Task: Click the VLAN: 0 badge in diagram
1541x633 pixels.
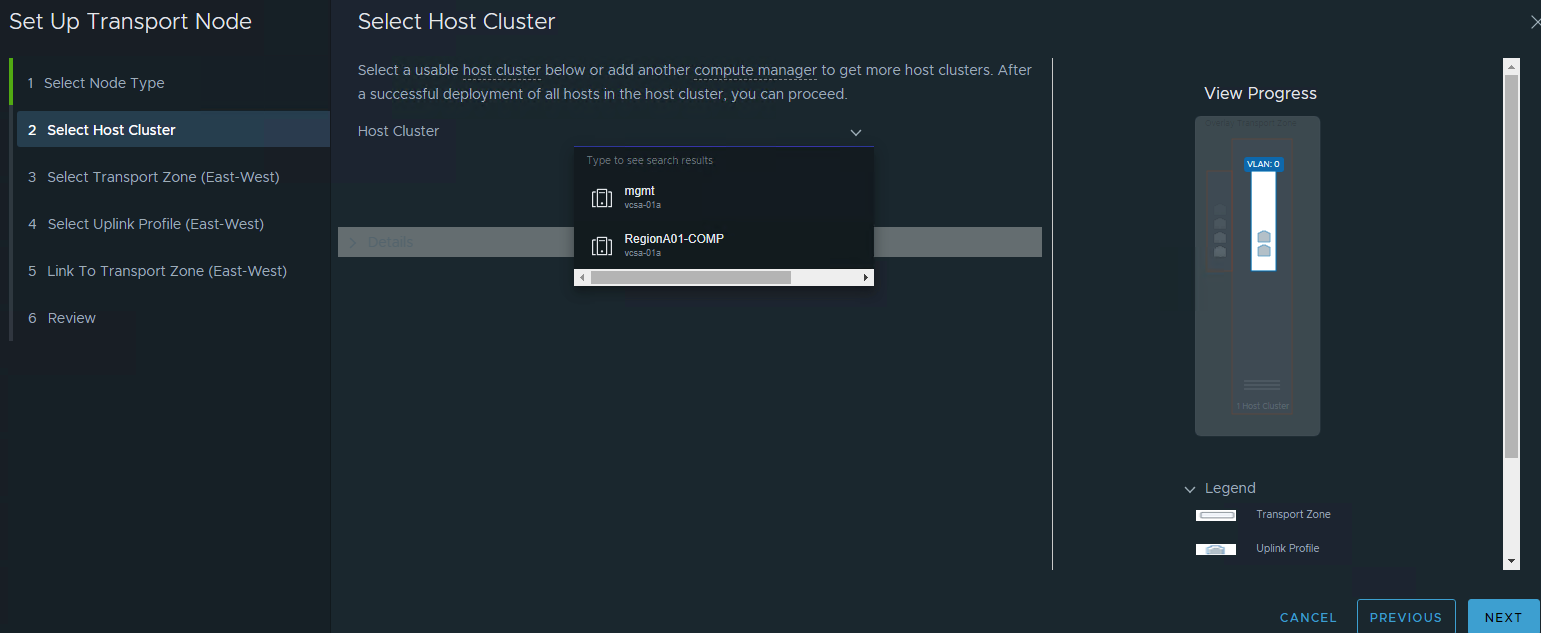Action: (1263, 164)
